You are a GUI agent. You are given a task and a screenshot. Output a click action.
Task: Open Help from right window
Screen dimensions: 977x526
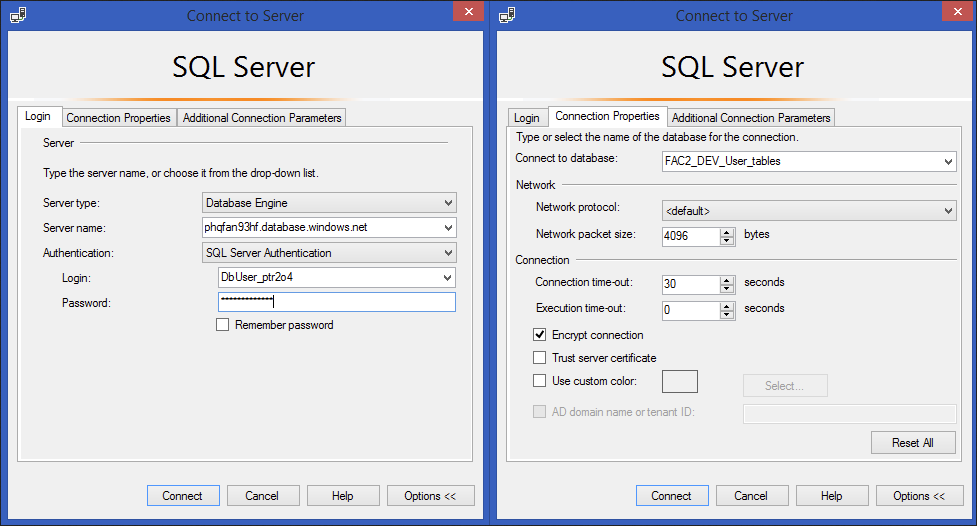(x=832, y=495)
